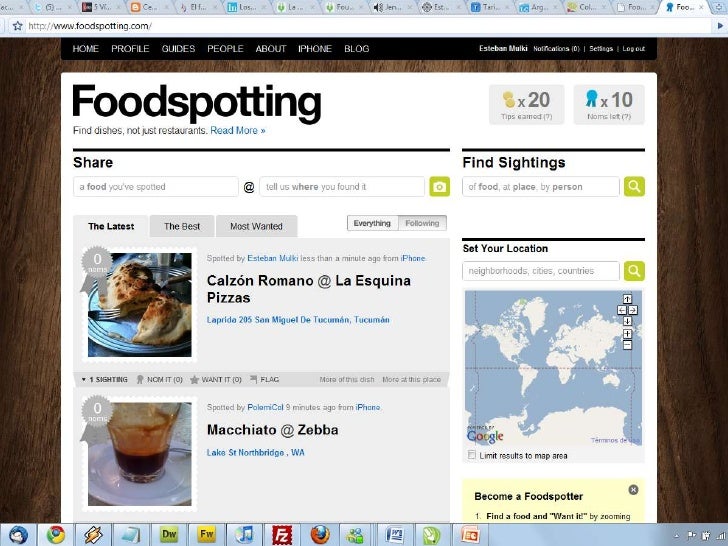
Task: Open Settings in the header
Action: (601, 49)
